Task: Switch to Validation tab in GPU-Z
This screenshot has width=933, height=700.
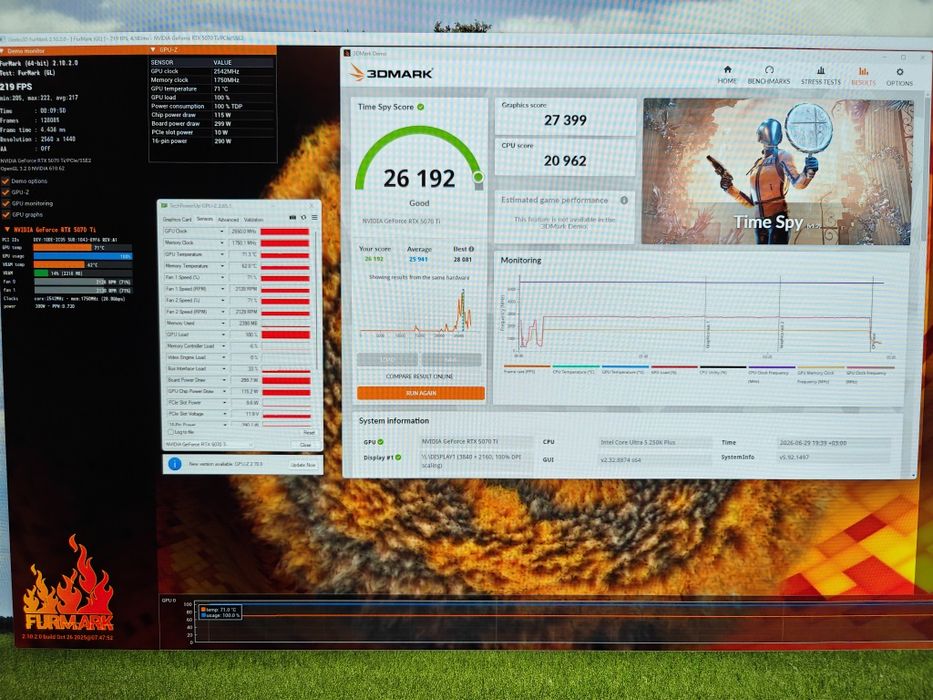Action: (x=253, y=219)
